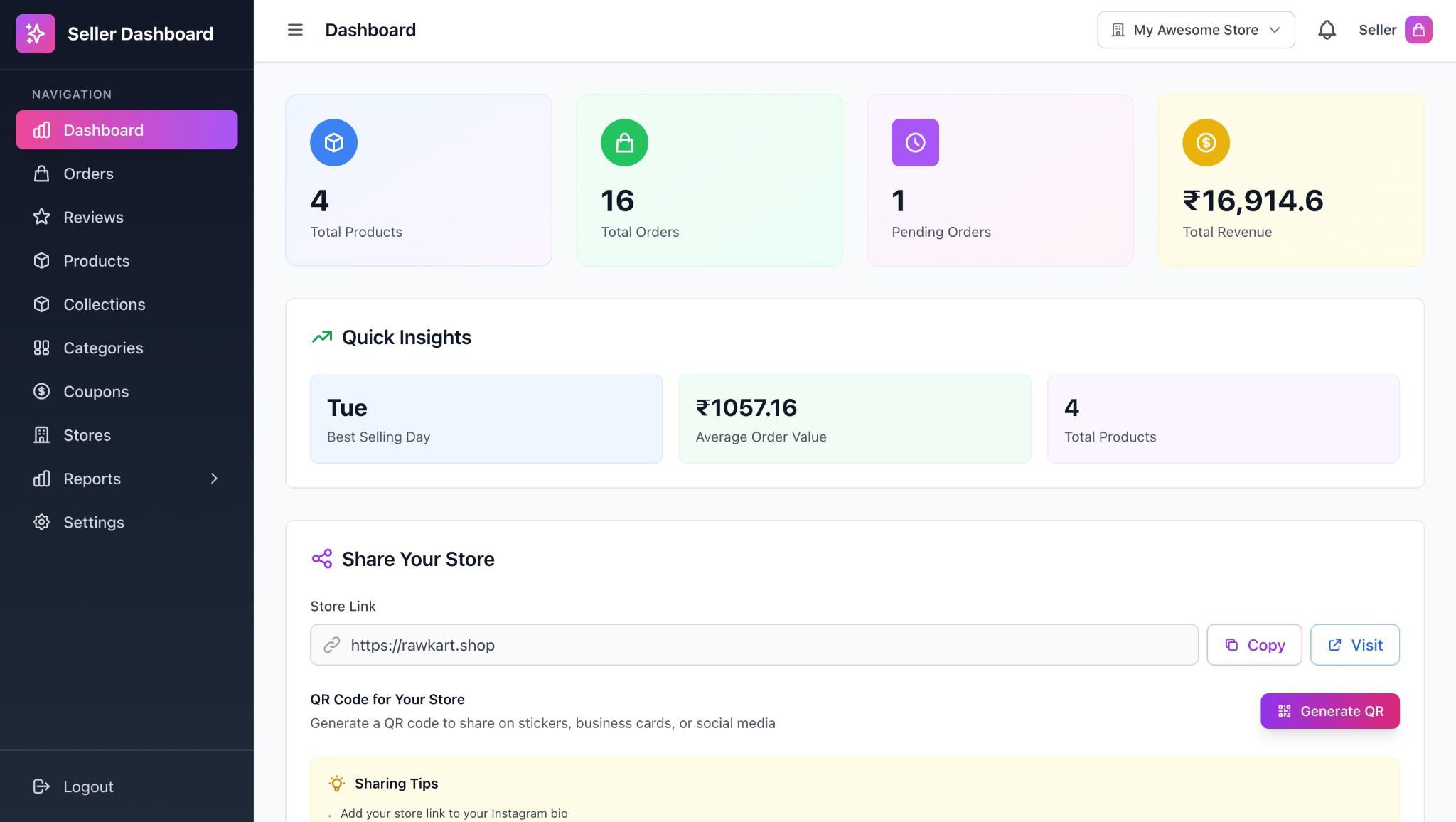Viewport: 1456px width, 822px height.
Task: Open the hamburger menu next to Dashboard
Action: pyautogui.click(x=294, y=30)
